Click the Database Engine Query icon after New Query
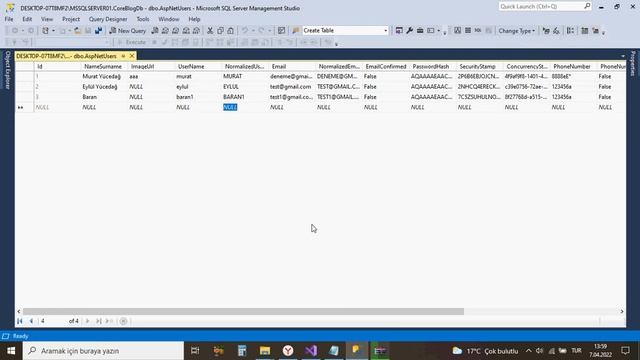This screenshot has width=640, height=360. [155, 31]
